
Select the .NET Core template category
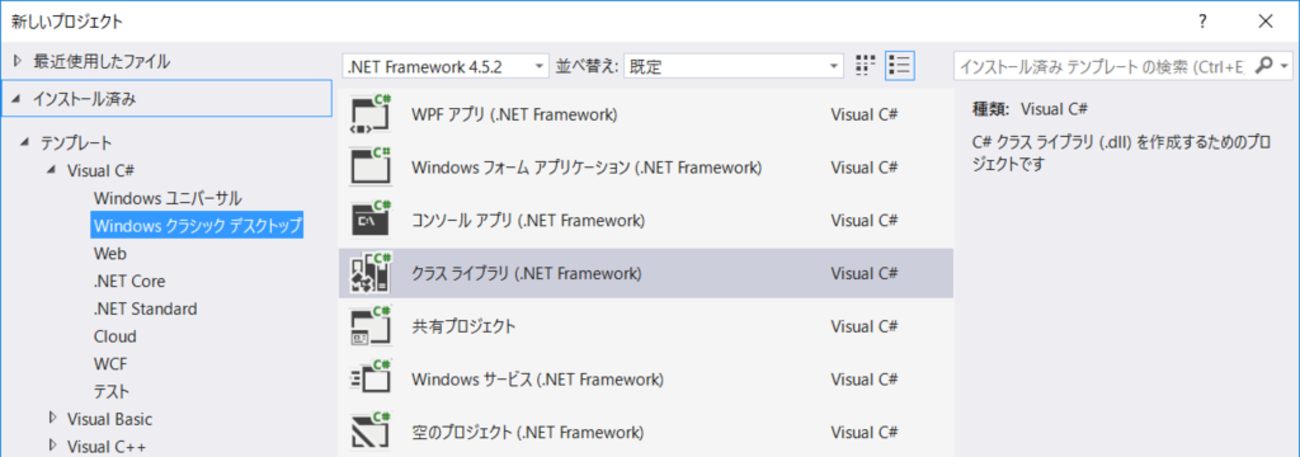[129, 281]
